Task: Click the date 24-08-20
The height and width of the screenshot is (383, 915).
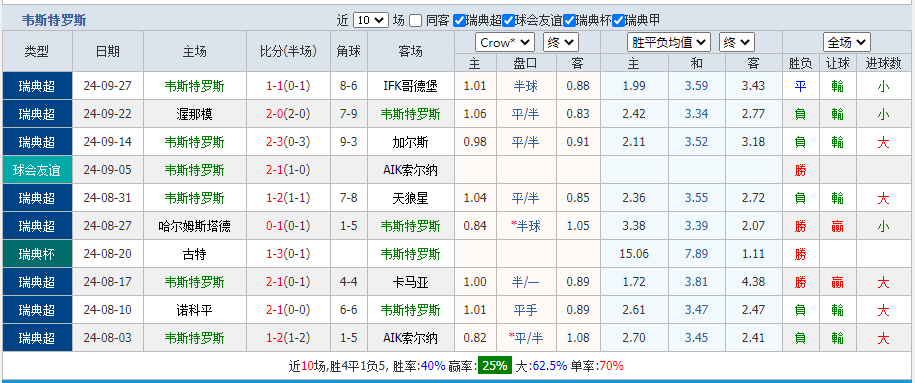Action: pos(107,254)
